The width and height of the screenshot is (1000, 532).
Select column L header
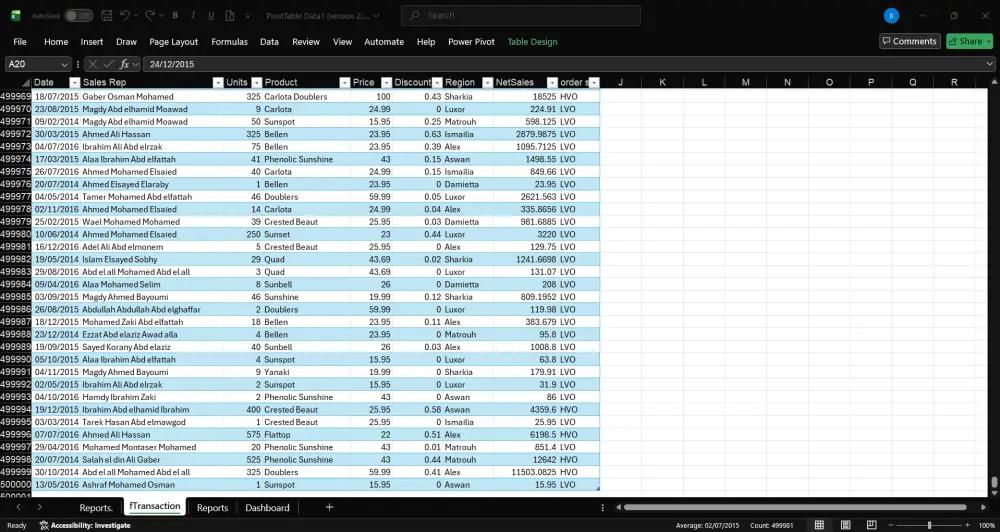(704, 82)
